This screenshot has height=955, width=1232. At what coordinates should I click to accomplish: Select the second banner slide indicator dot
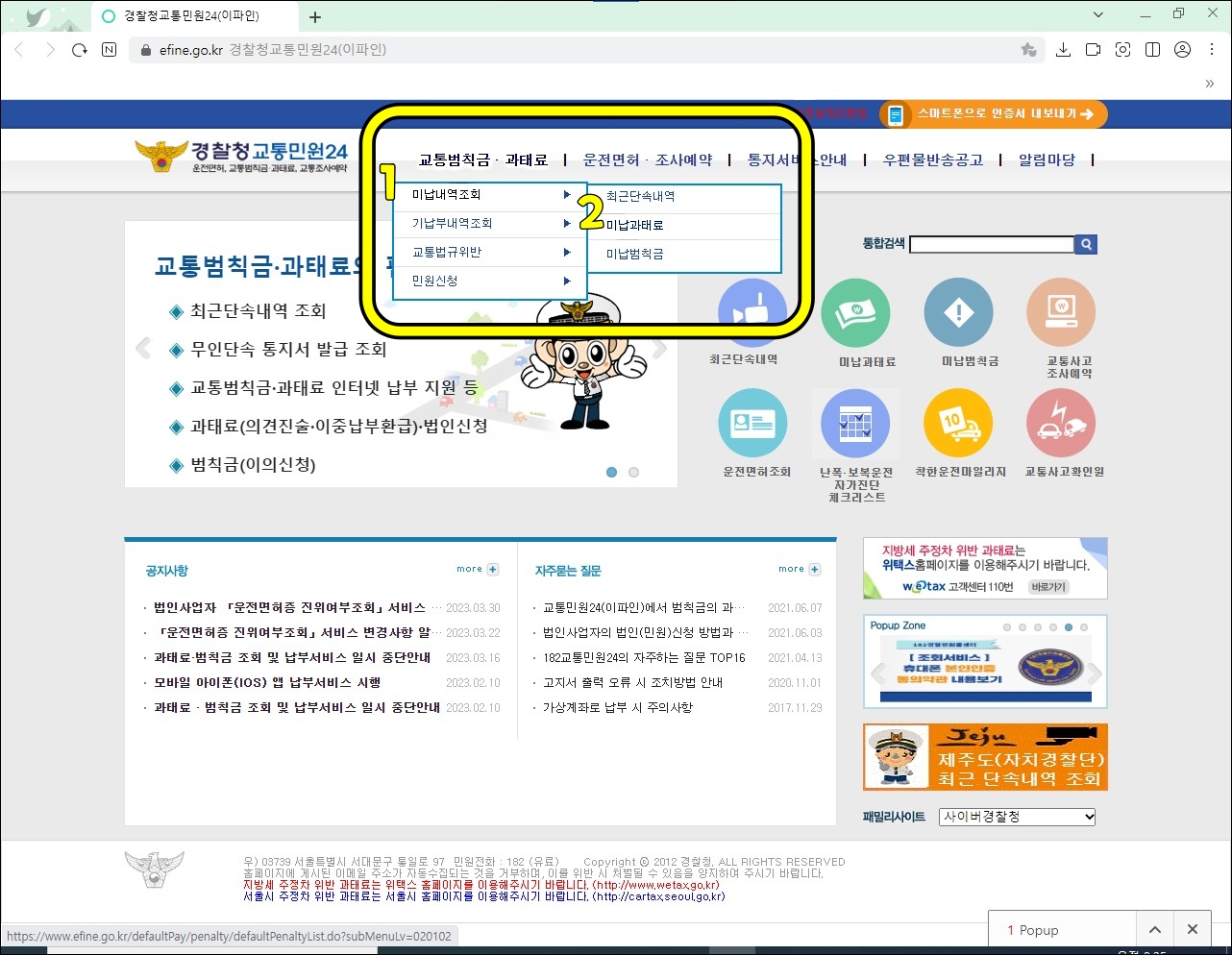(x=633, y=472)
